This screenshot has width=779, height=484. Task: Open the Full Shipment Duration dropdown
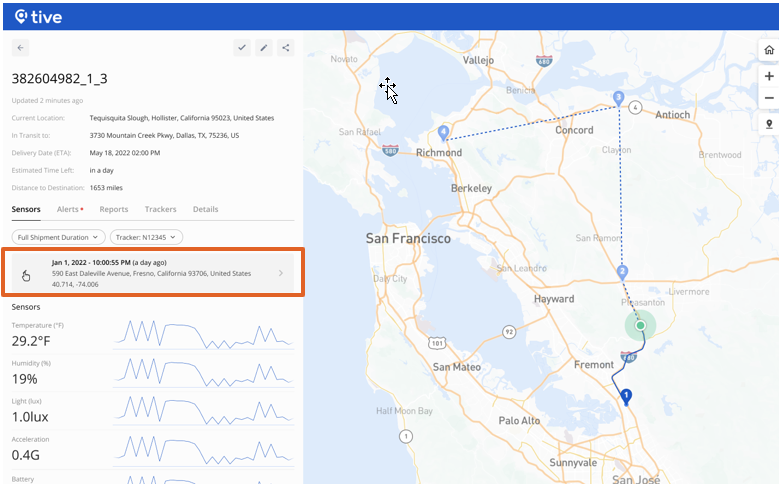(x=59, y=237)
